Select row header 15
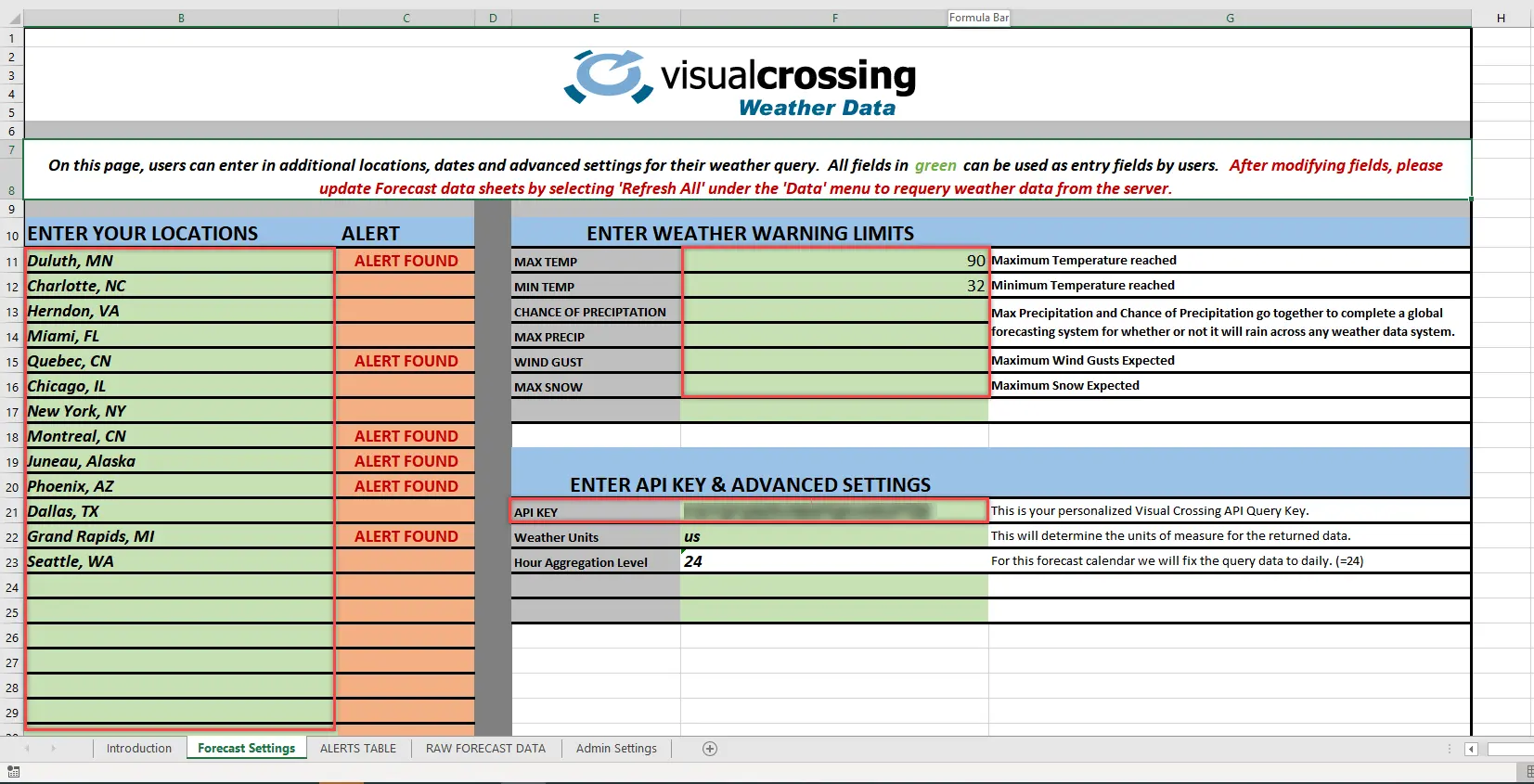The height and width of the screenshot is (784, 1534). 12,362
